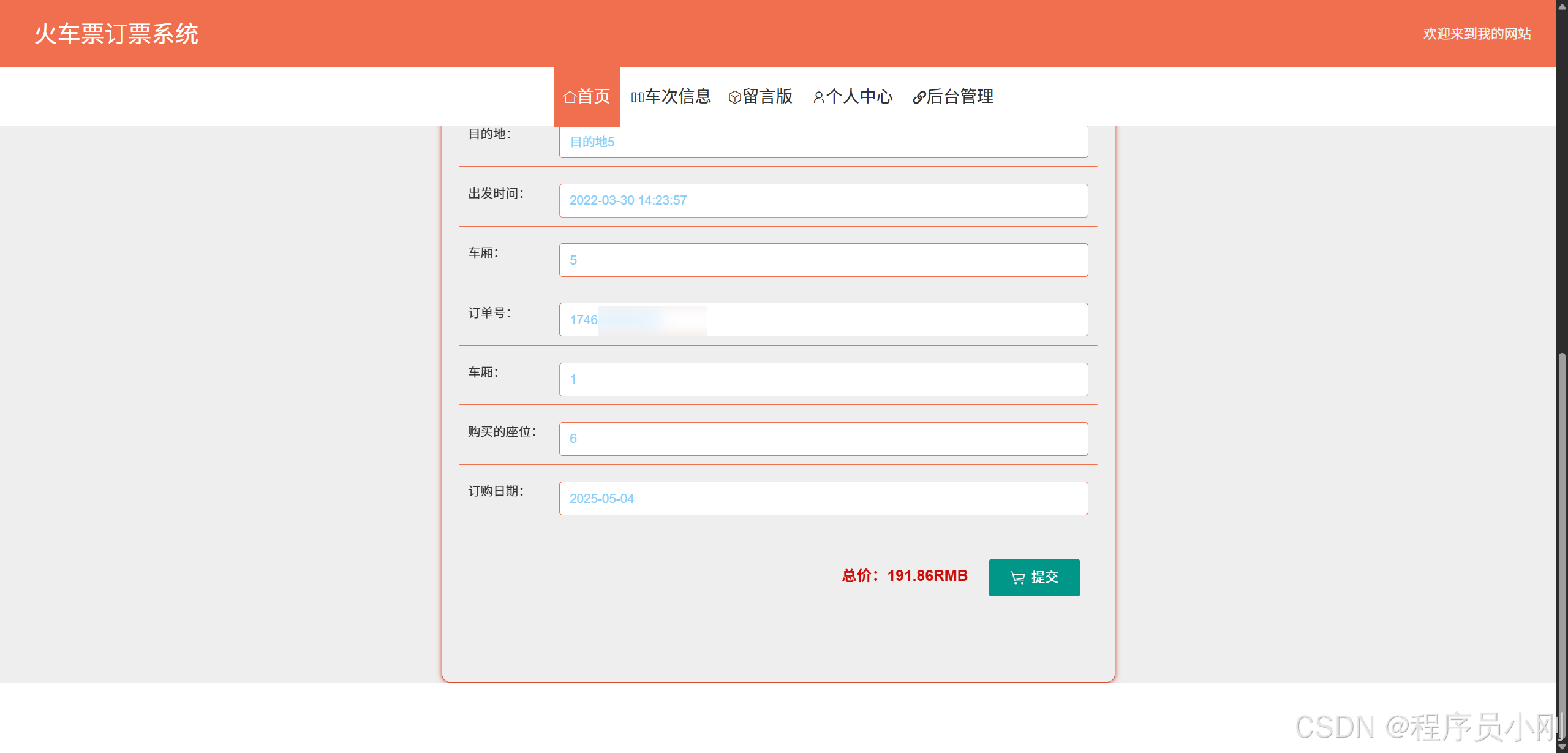Focus the 订购日期 field showing 2025-05-04

823,499
